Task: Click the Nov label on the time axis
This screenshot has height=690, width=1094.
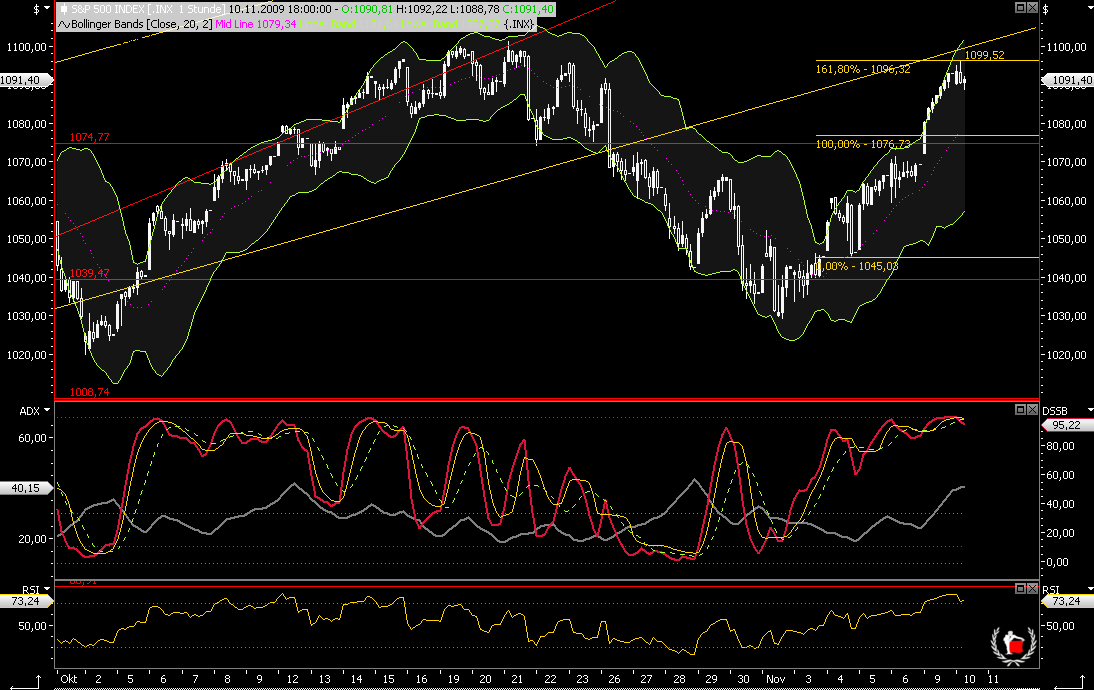Action: pos(775,678)
